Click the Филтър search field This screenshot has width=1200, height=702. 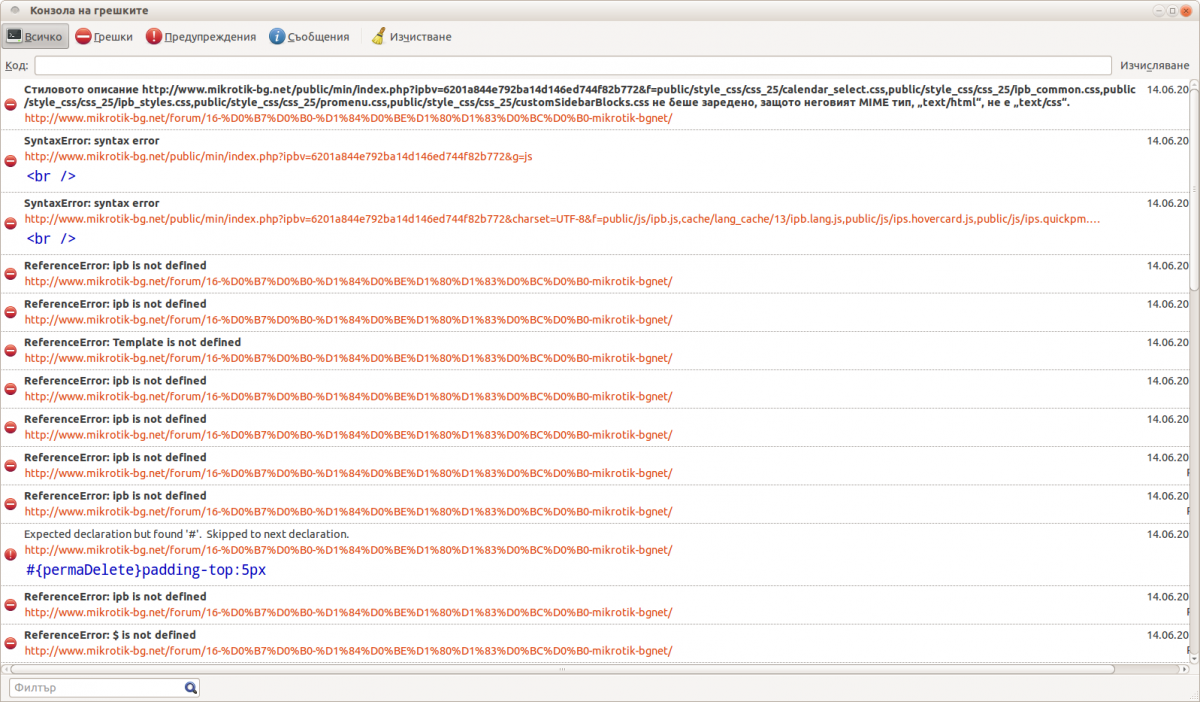pos(95,688)
